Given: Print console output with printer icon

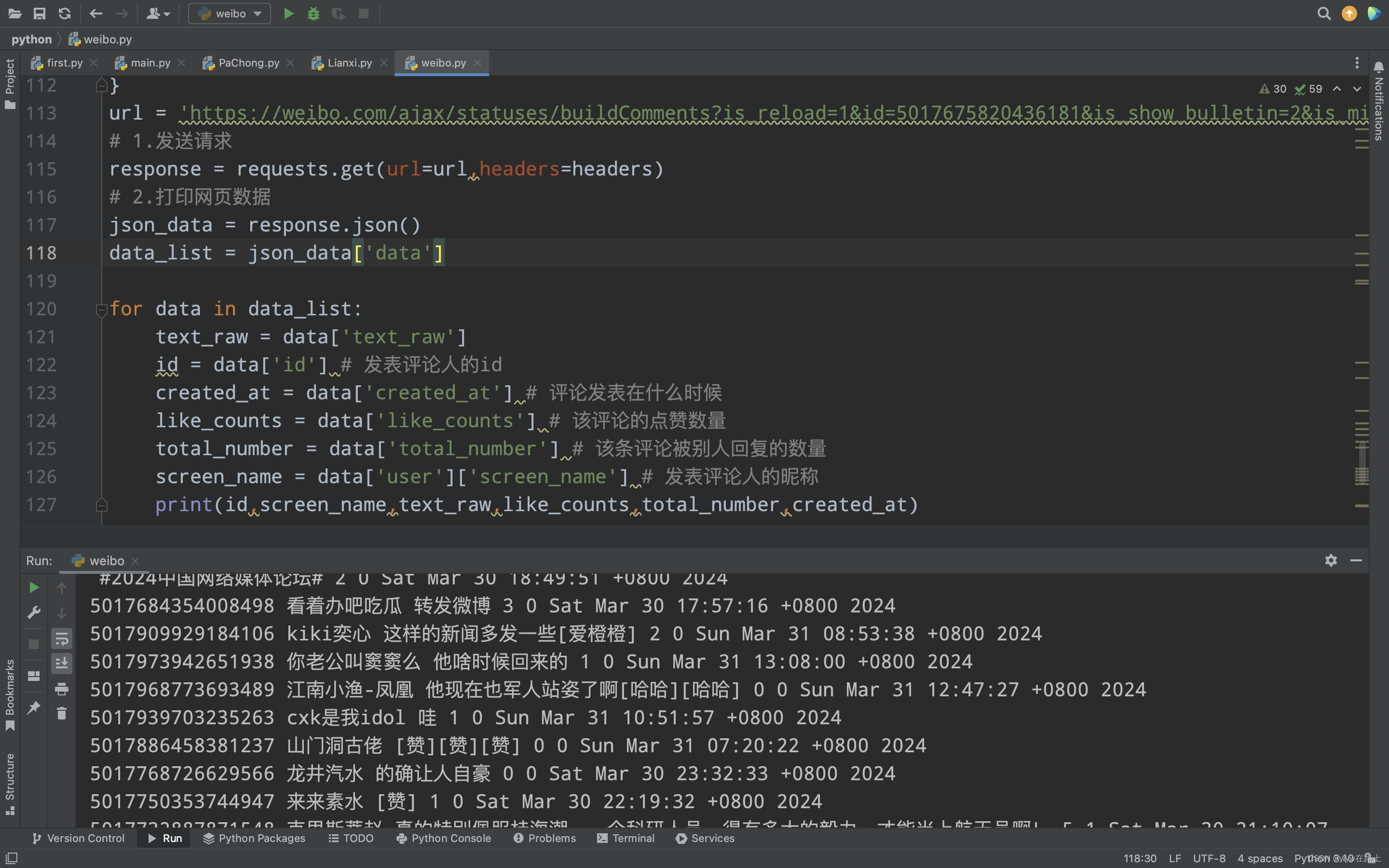Looking at the screenshot, I should tap(61, 688).
